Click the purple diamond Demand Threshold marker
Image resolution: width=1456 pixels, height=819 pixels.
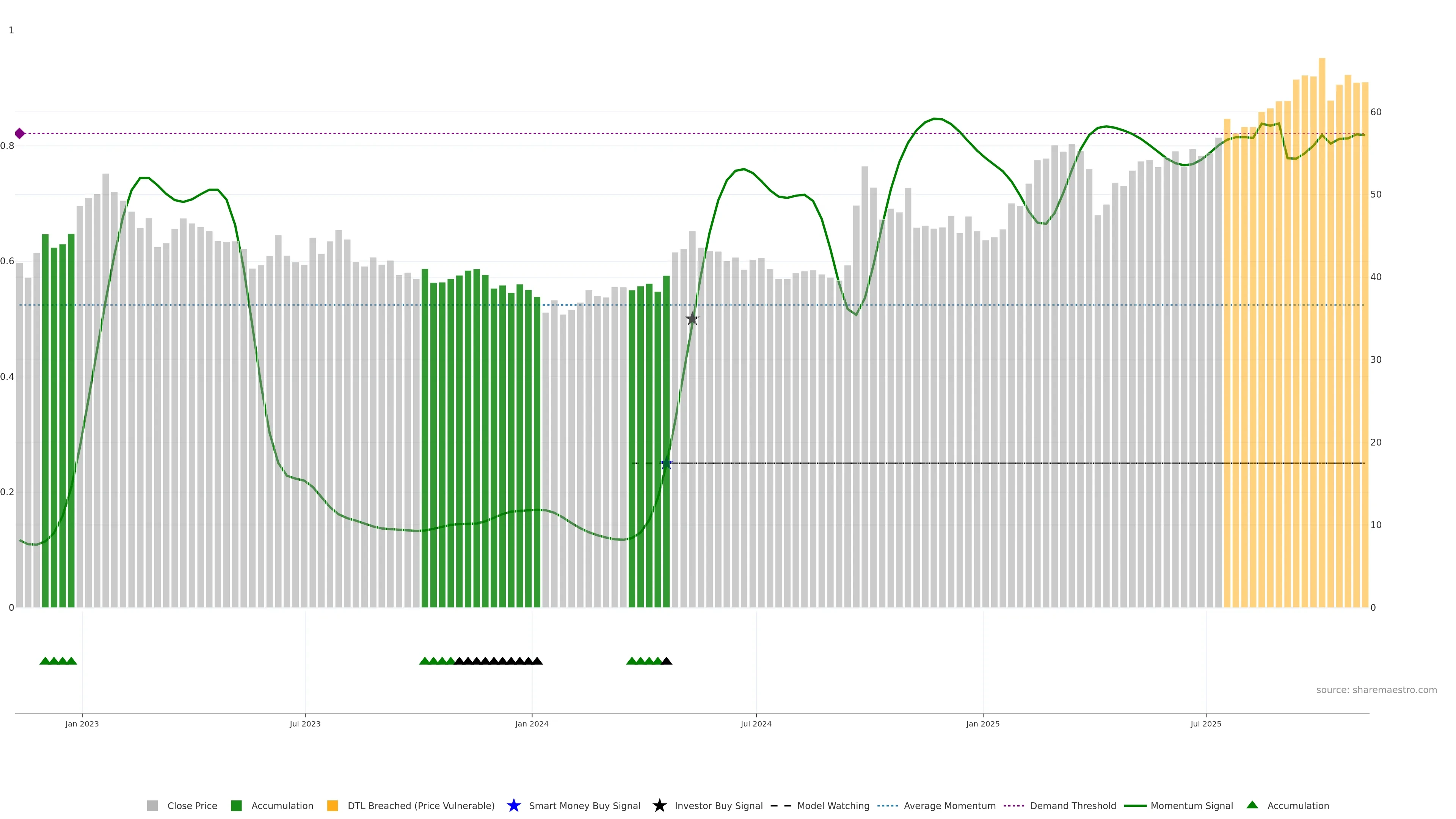point(20,133)
